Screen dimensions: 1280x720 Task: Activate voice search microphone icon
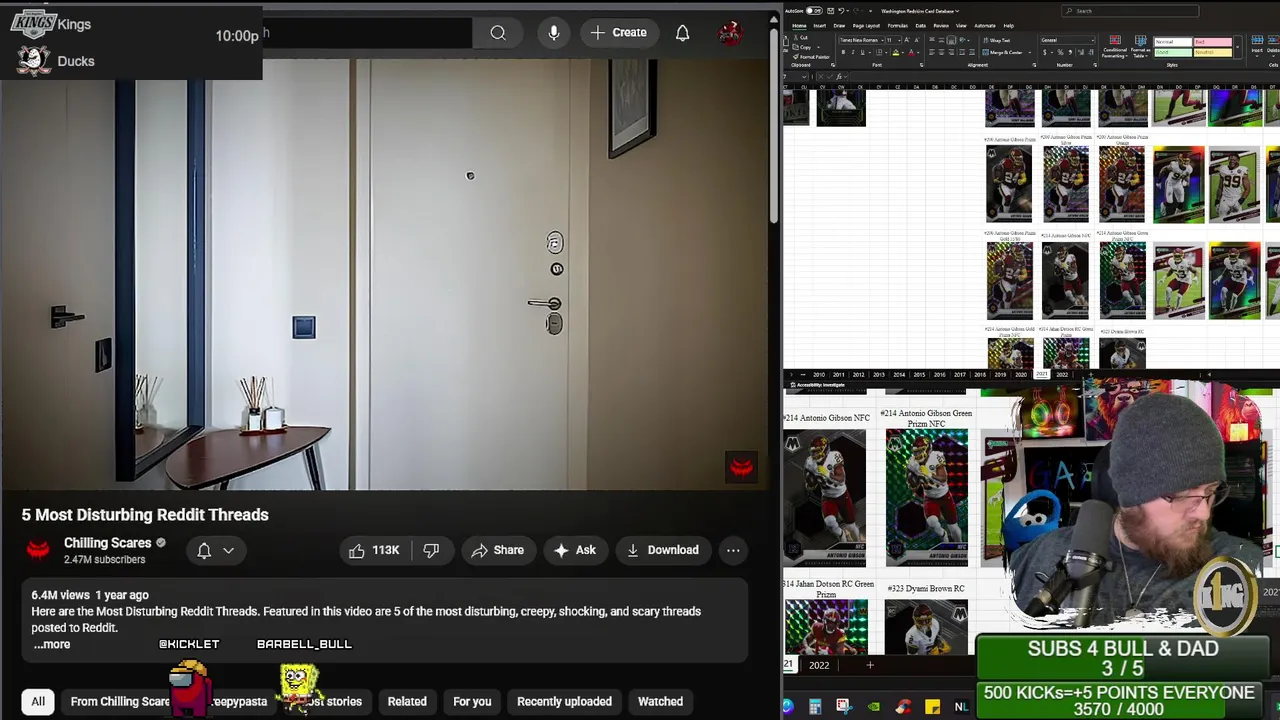pos(553,32)
